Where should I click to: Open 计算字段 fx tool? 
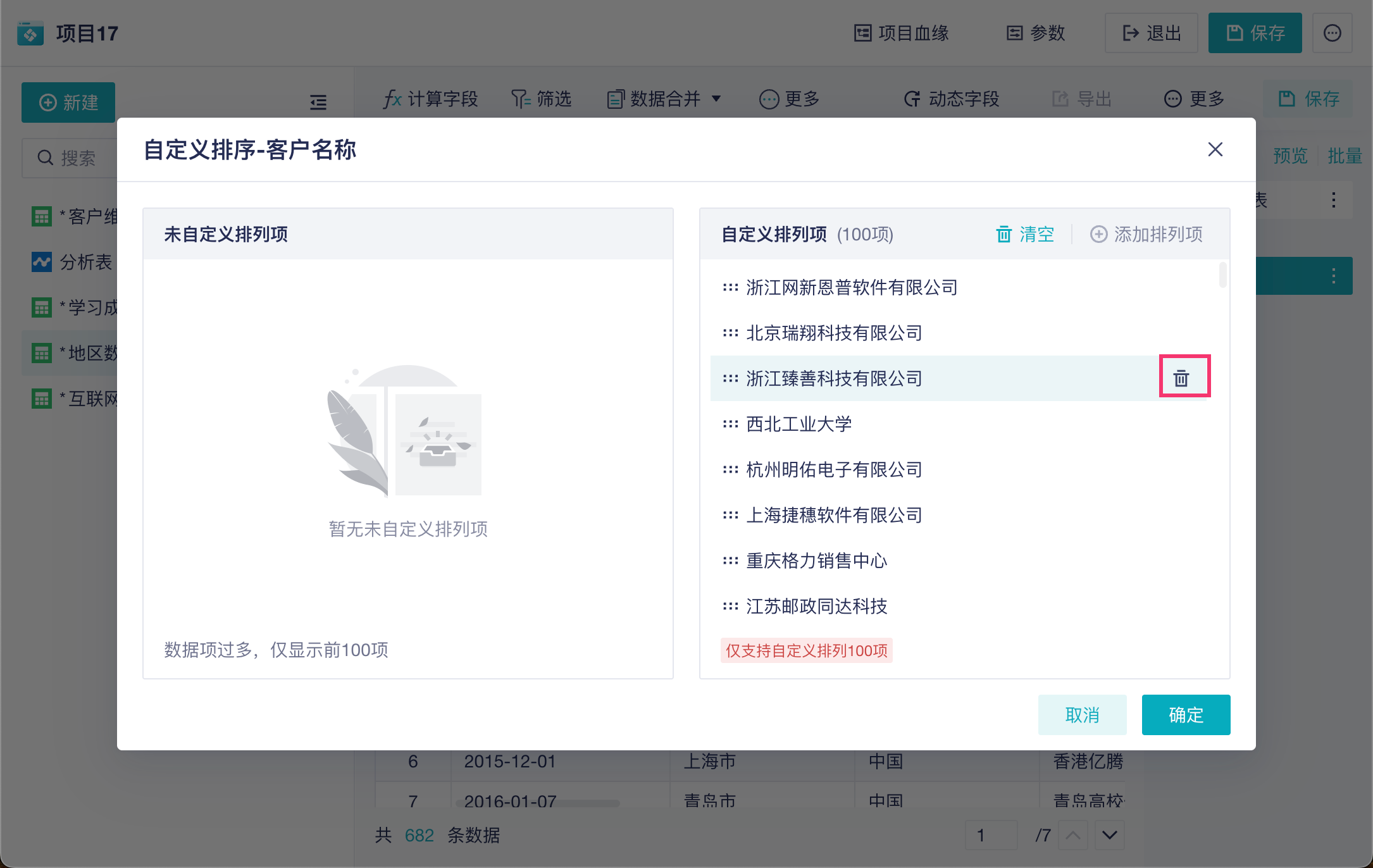430,99
